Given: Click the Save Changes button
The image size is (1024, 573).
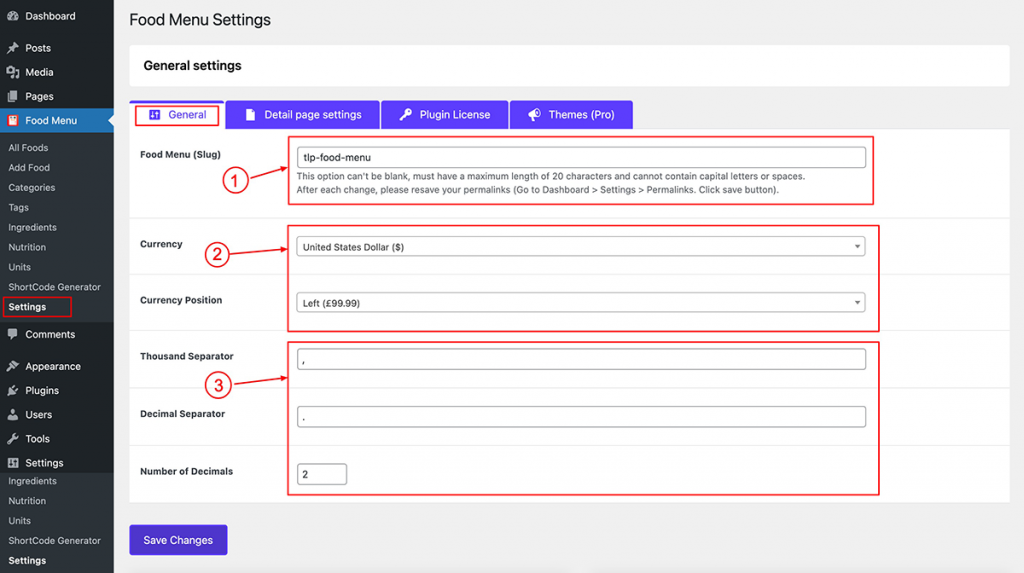Looking at the screenshot, I should coord(178,540).
